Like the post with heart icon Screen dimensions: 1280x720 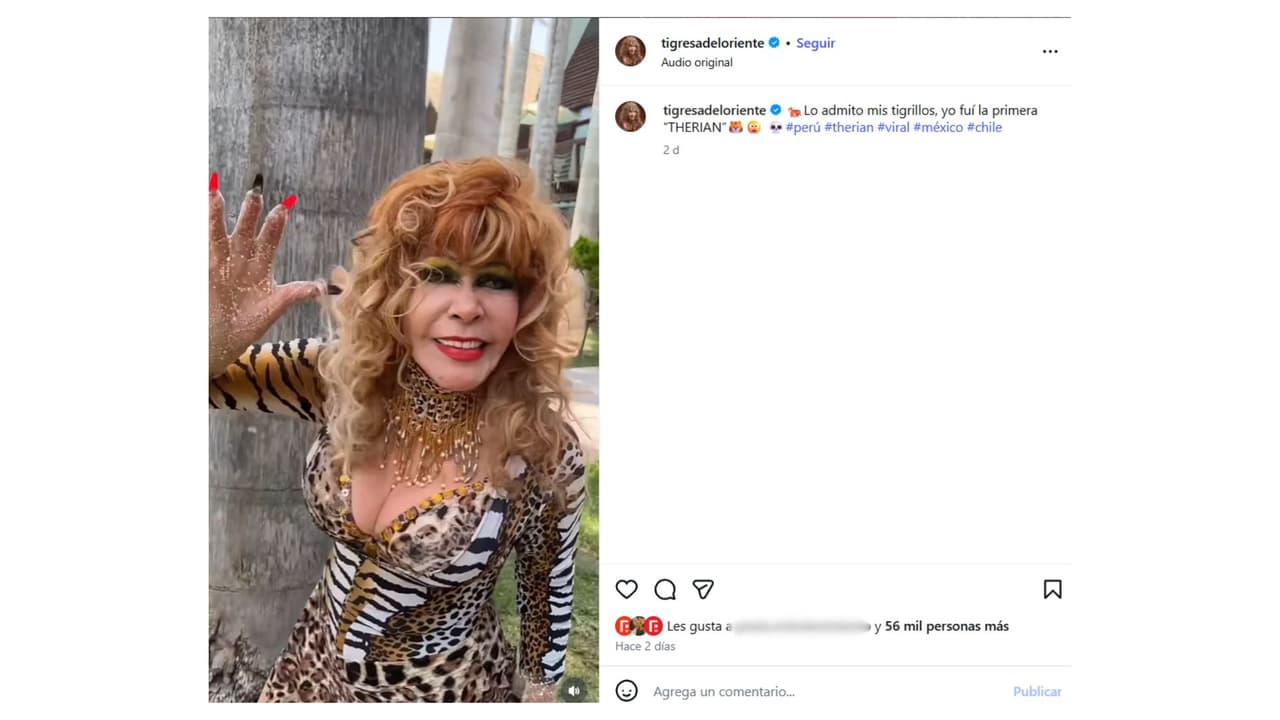click(x=626, y=589)
